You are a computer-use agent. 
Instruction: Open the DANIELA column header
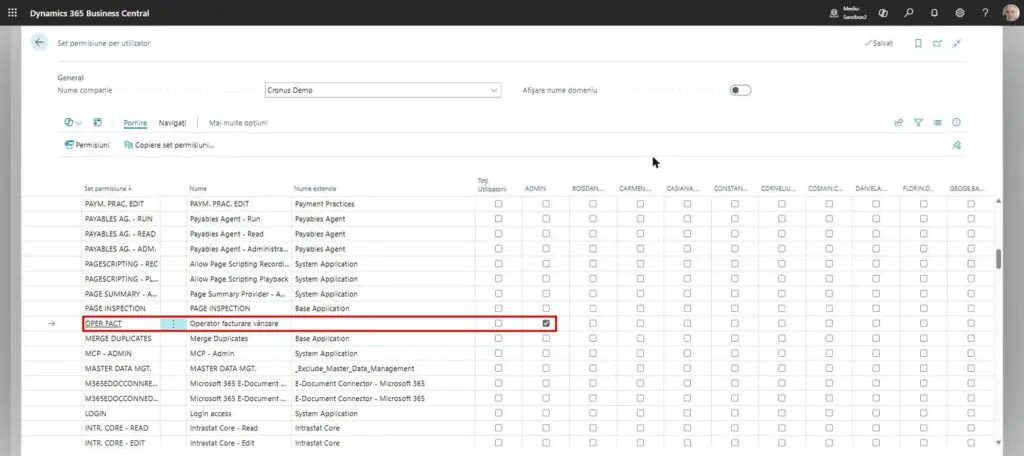point(872,188)
